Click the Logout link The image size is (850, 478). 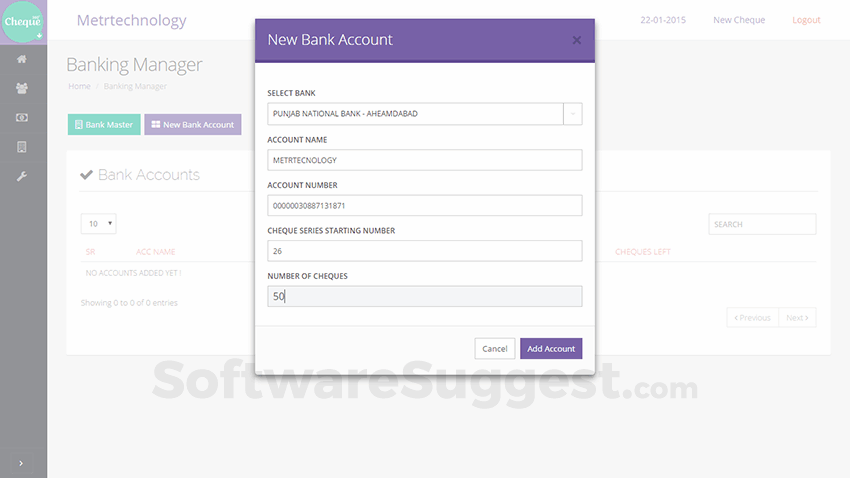[x=806, y=20]
